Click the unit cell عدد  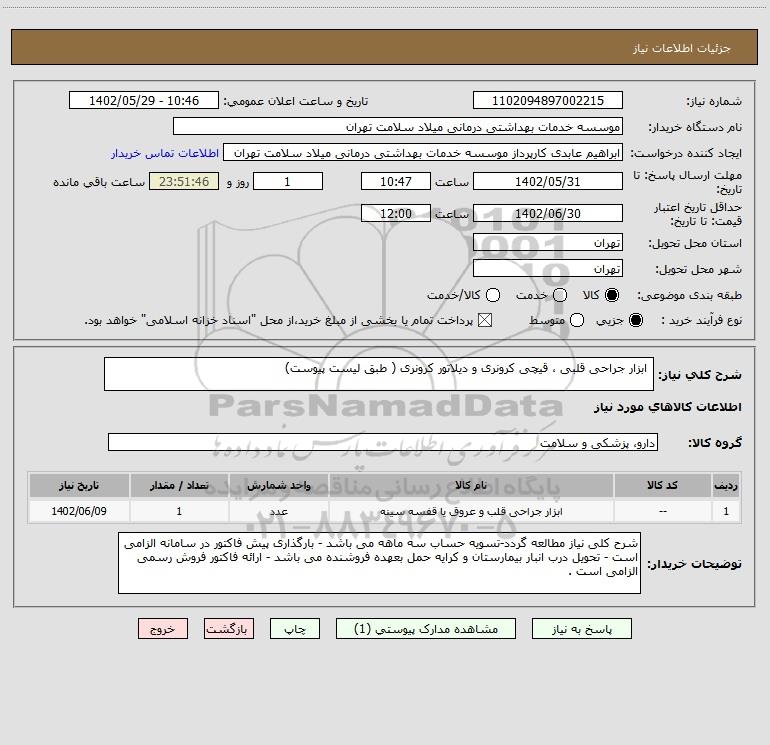(278, 511)
